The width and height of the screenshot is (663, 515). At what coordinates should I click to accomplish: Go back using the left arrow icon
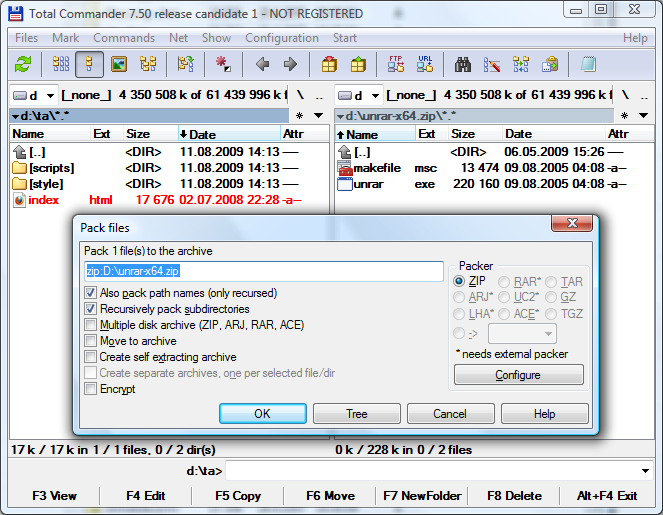262,65
